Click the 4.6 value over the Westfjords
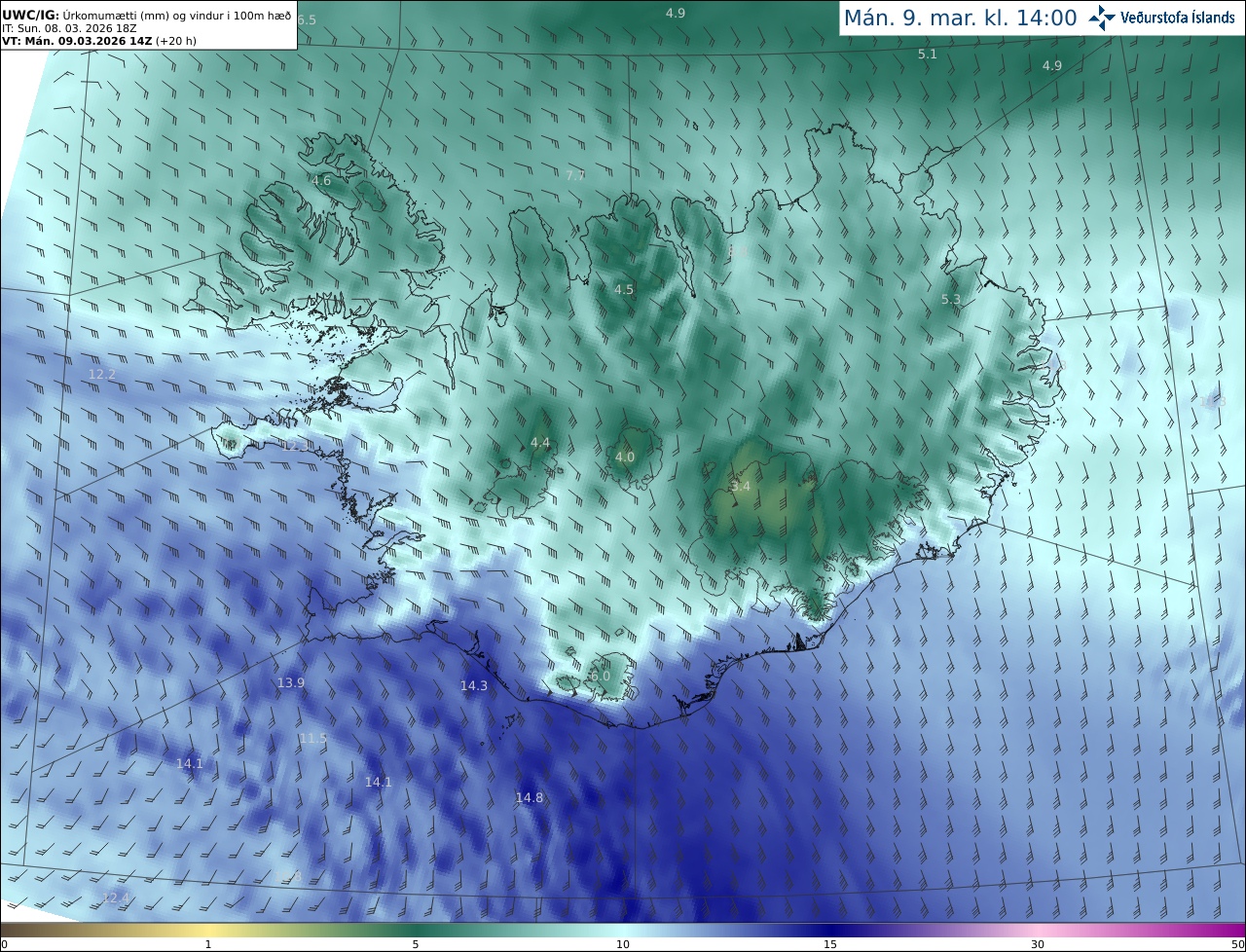The height and width of the screenshot is (952, 1246). (321, 181)
